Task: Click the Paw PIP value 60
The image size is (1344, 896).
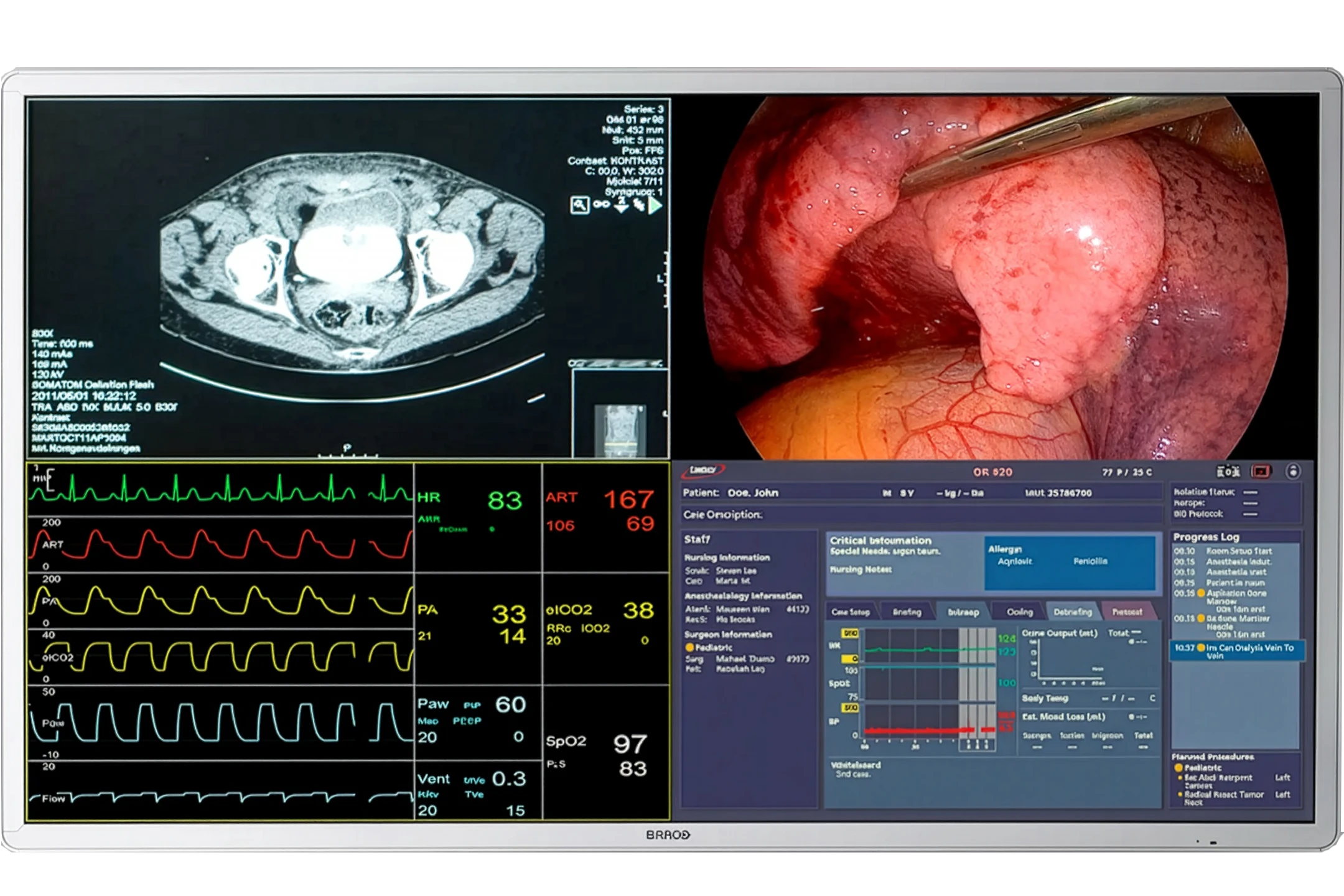Action: pos(511,704)
